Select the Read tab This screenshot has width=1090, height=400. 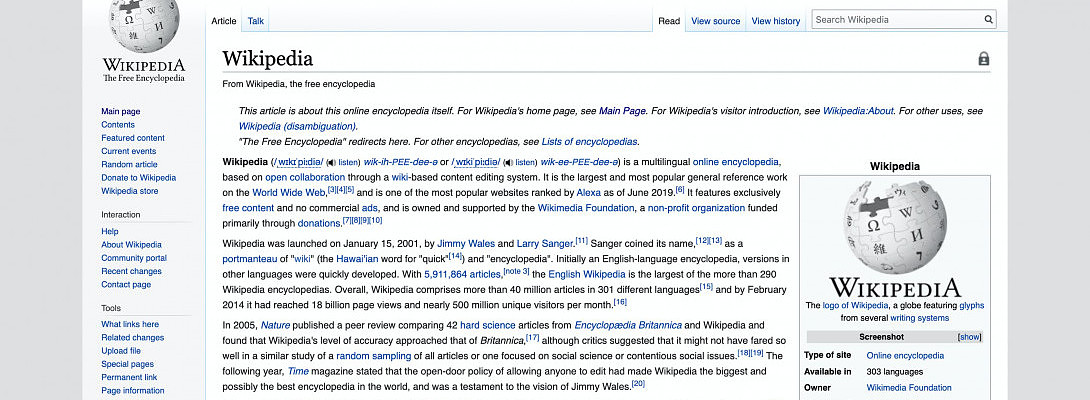point(669,21)
